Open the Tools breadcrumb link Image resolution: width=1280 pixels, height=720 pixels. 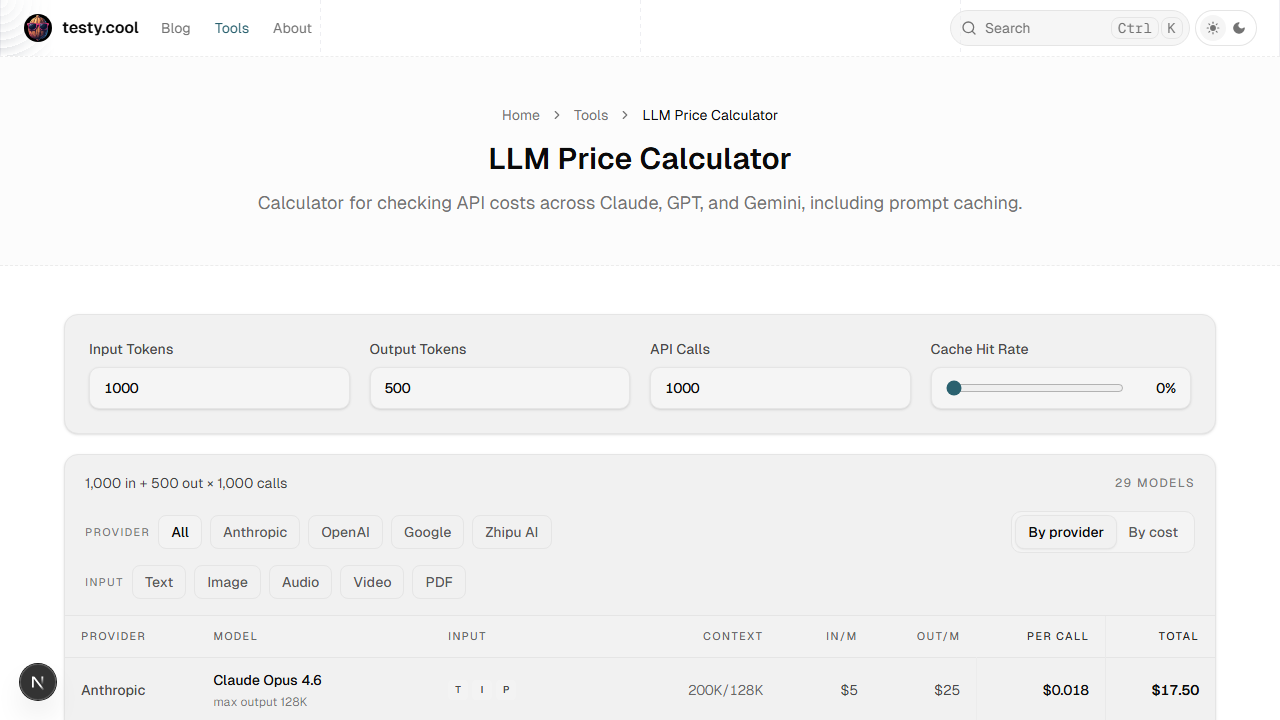coord(590,115)
